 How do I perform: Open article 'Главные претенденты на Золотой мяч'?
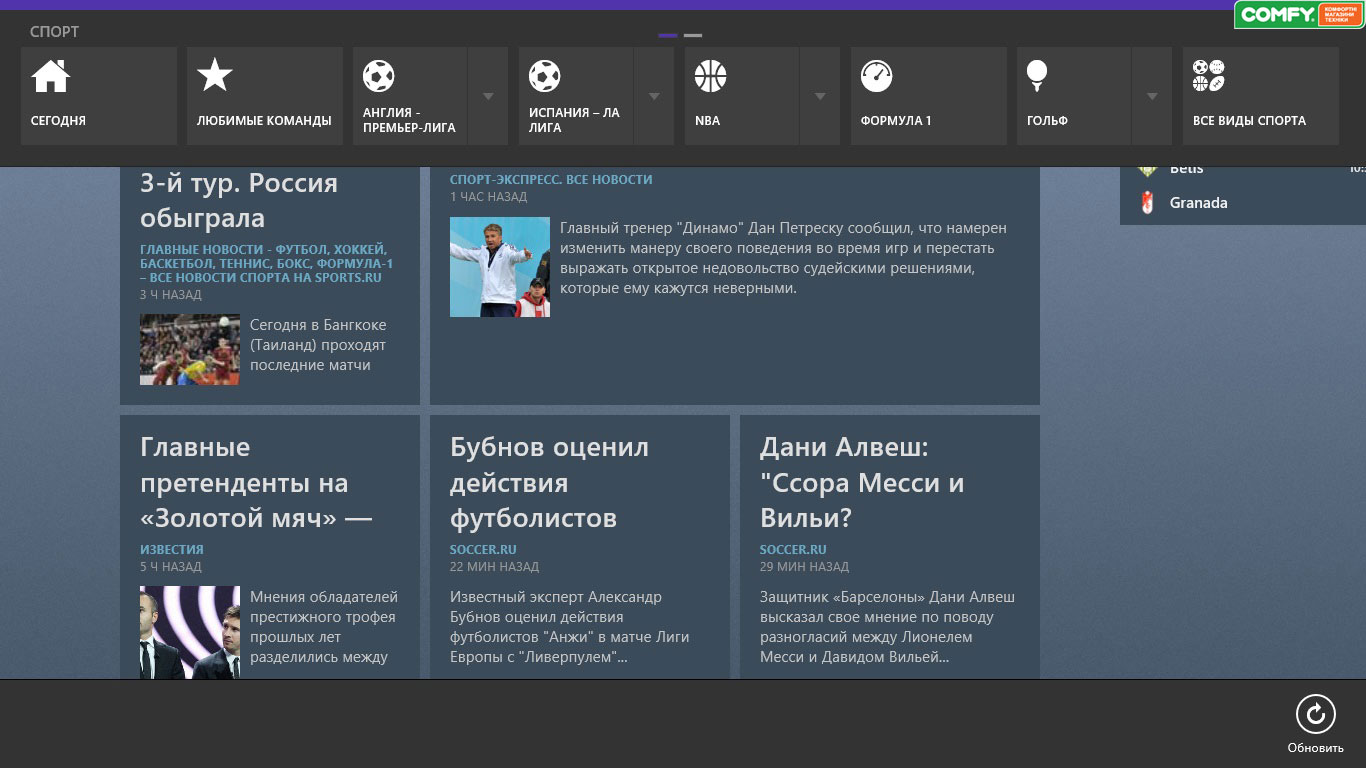[x=256, y=483]
